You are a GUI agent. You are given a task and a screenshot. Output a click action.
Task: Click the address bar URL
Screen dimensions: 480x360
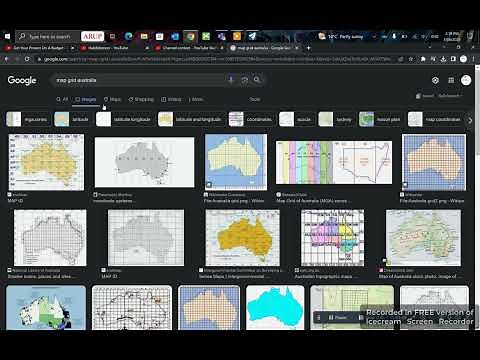point(217,59)
